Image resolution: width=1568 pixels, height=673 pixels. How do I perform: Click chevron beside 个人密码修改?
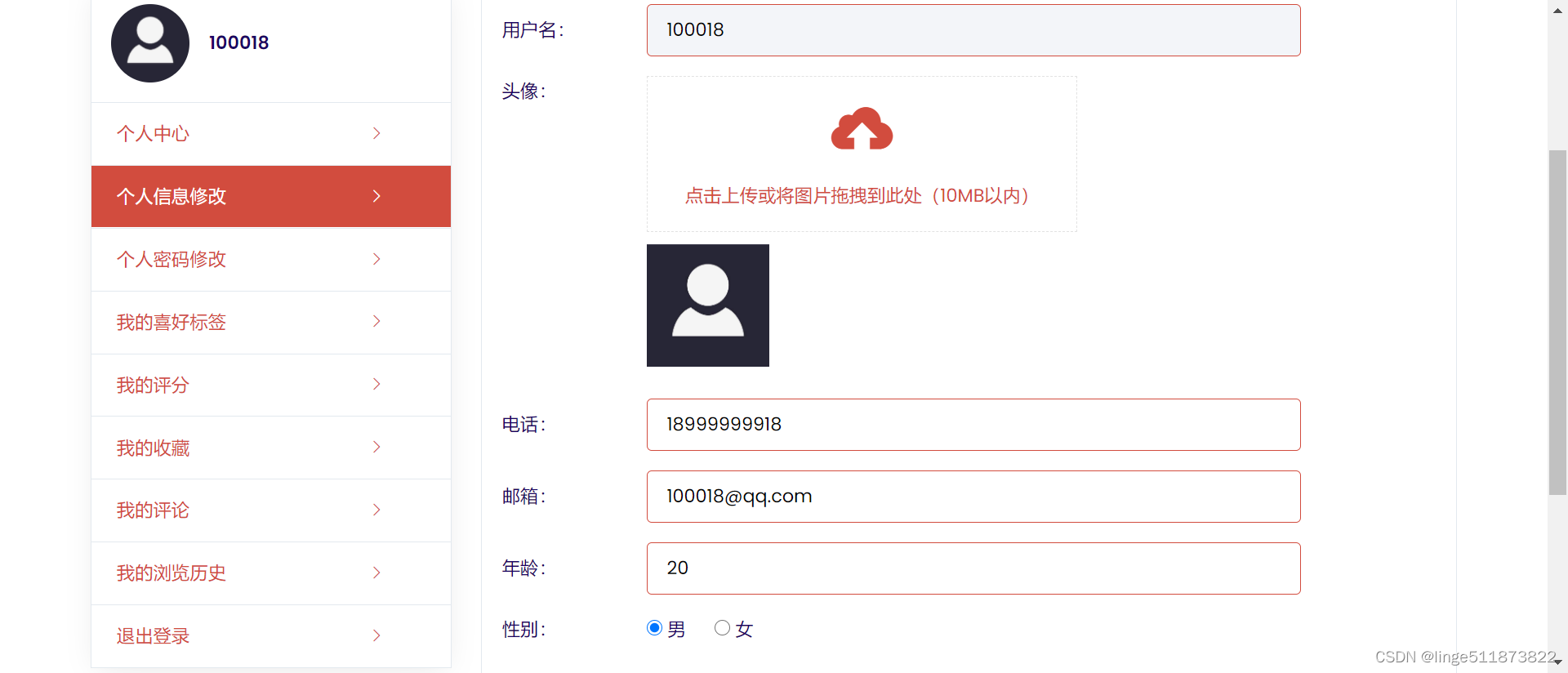[376, 259]
